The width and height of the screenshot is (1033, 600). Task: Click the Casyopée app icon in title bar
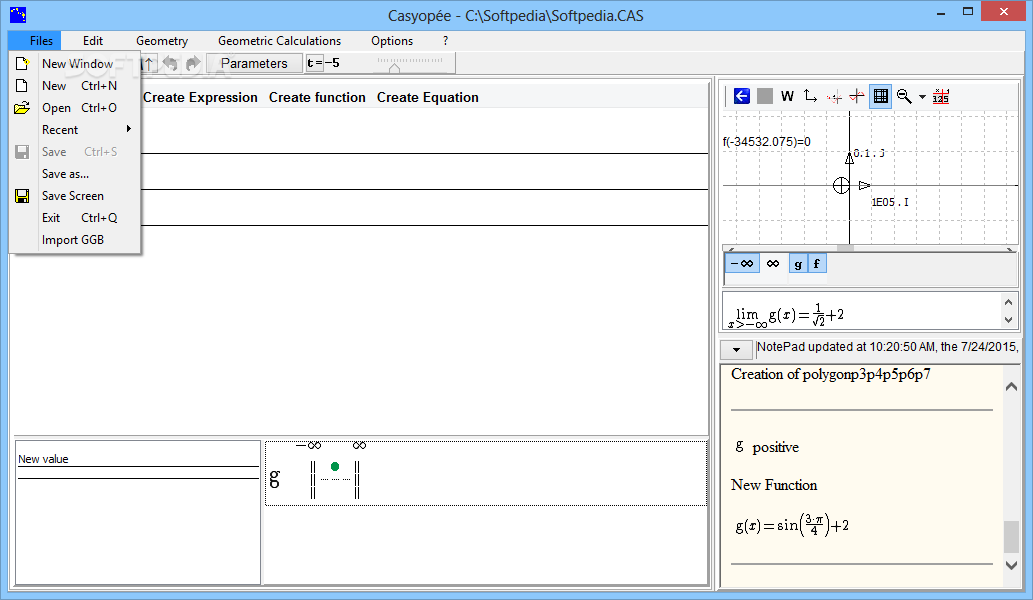[x=18, y=14]
